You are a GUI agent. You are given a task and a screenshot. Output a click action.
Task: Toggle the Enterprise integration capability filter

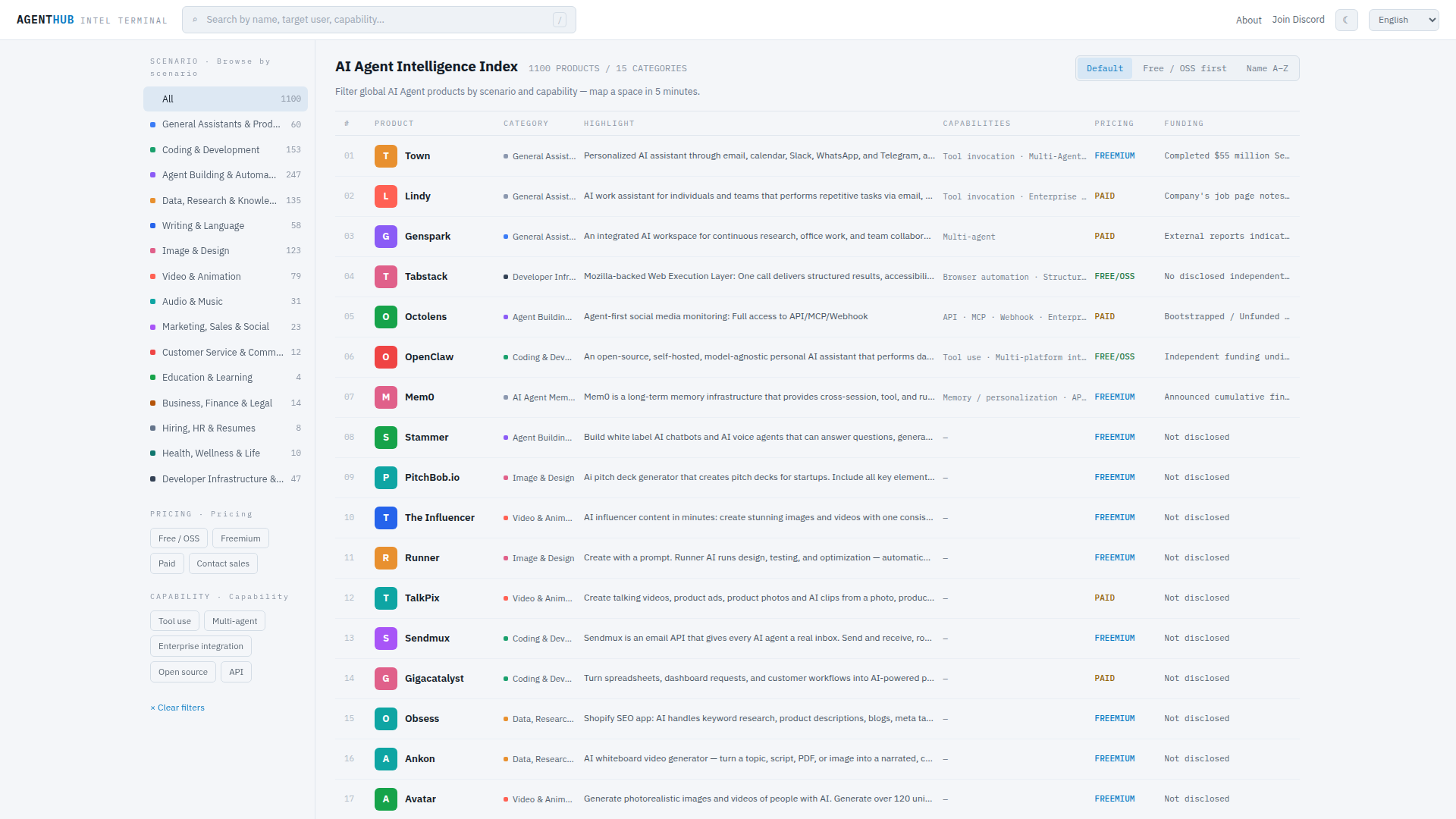click(x=201, y=646)
